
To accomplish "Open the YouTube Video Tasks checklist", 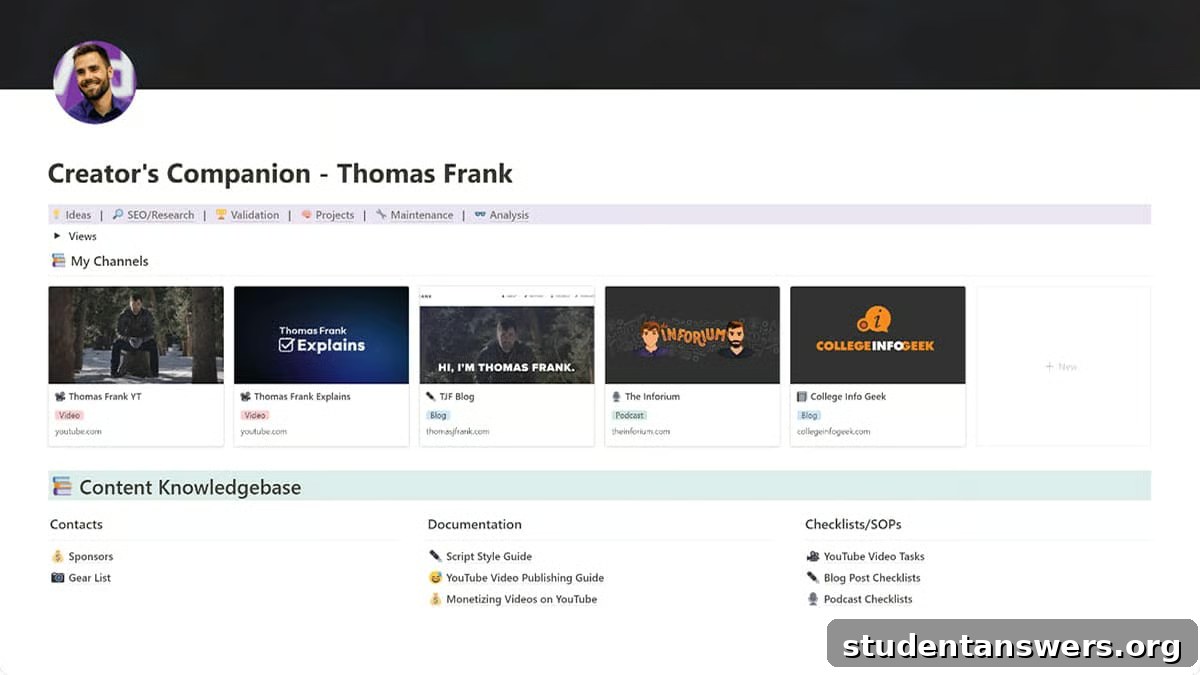I will (874, 557).
